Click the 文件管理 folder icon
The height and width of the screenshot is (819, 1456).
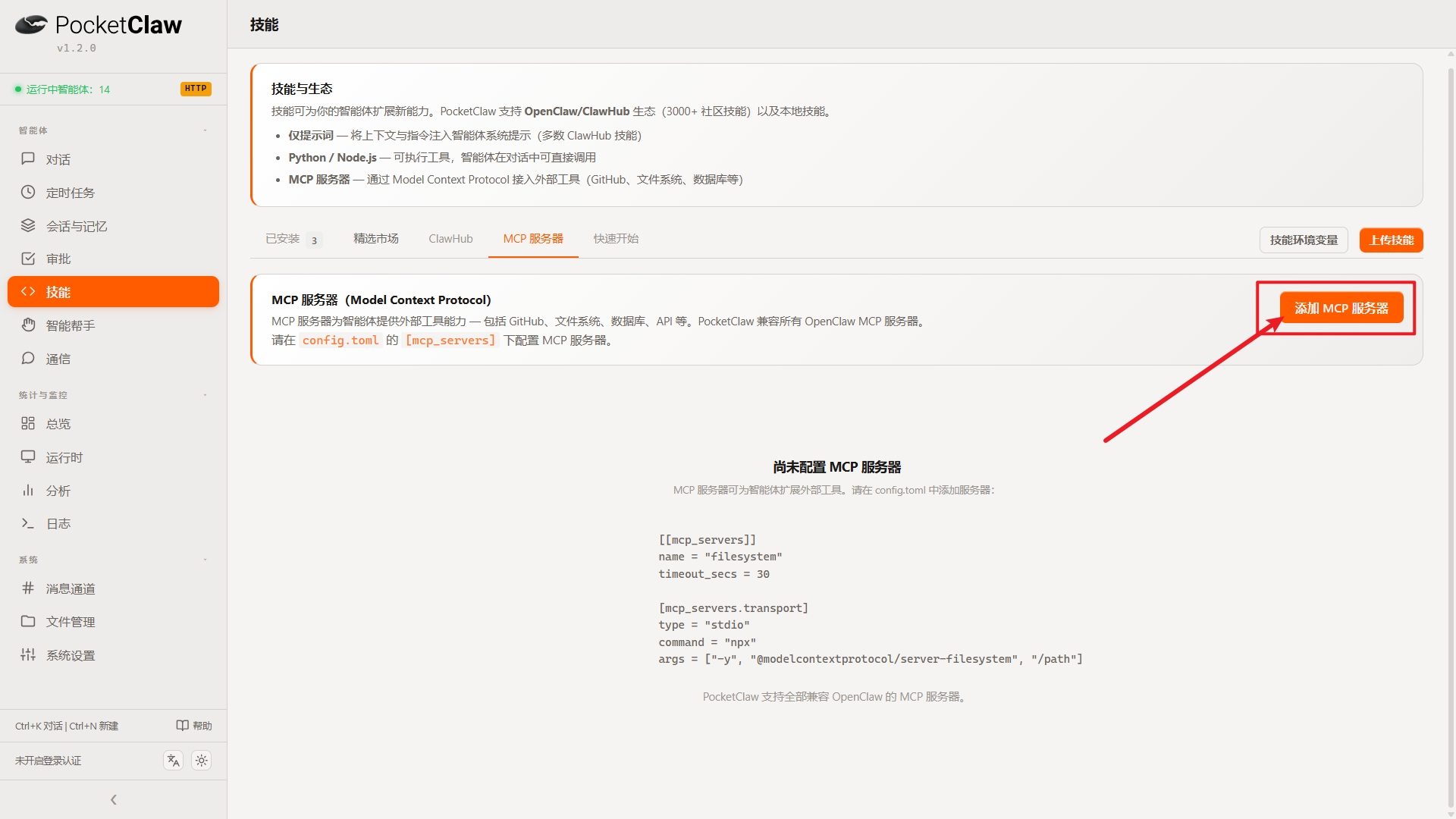pos(28,622)
